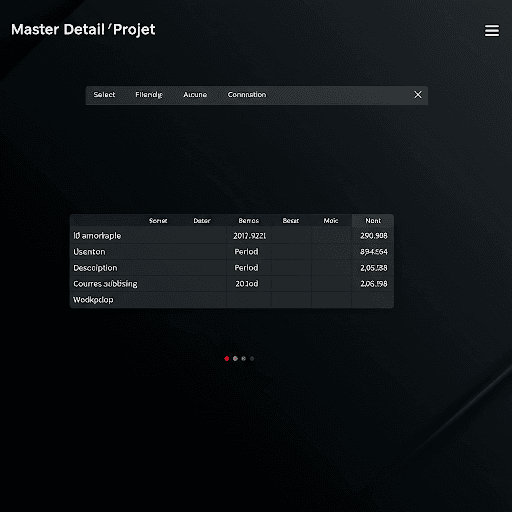Image resolution: width=512 pixels, height=512 pixels.
Task: Select the highlighted 'Nont' column header
Action: 373,221
